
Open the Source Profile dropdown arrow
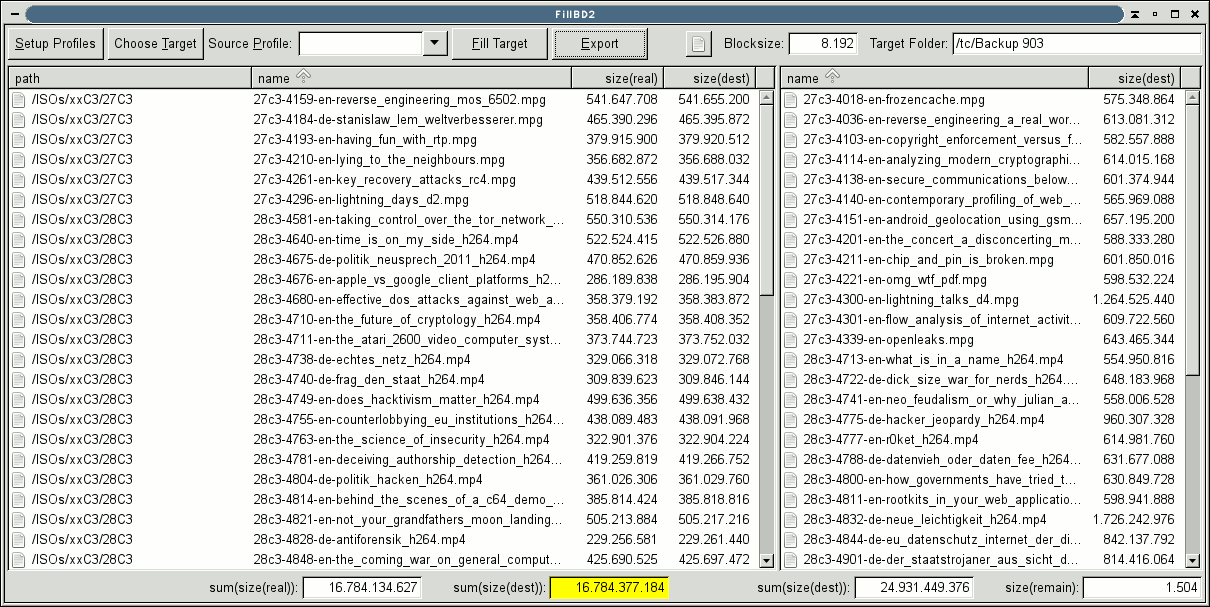coord(434,43)
